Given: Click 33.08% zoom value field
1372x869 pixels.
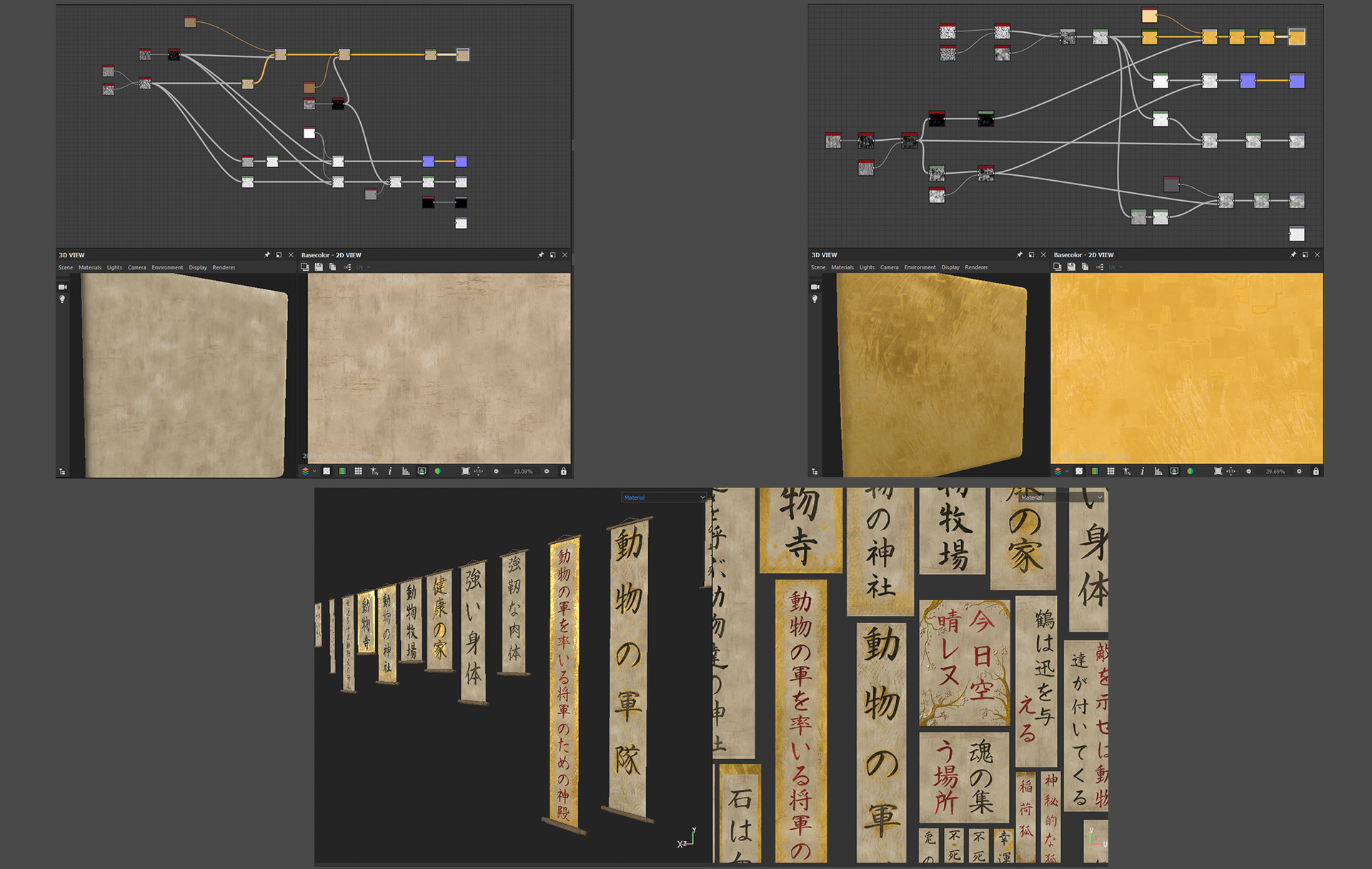Looking at the screenshot, I should [x=522, y=472].
